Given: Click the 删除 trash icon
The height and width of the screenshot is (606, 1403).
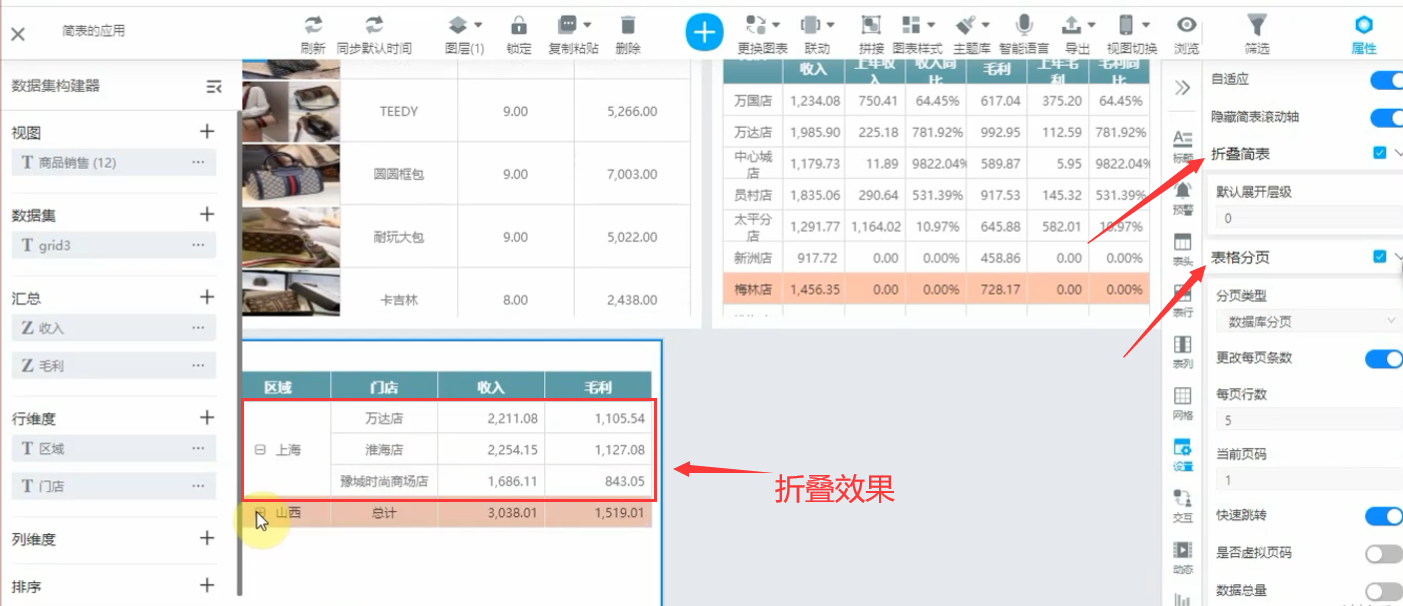Looking at the screenshot, I should [628, 25].
